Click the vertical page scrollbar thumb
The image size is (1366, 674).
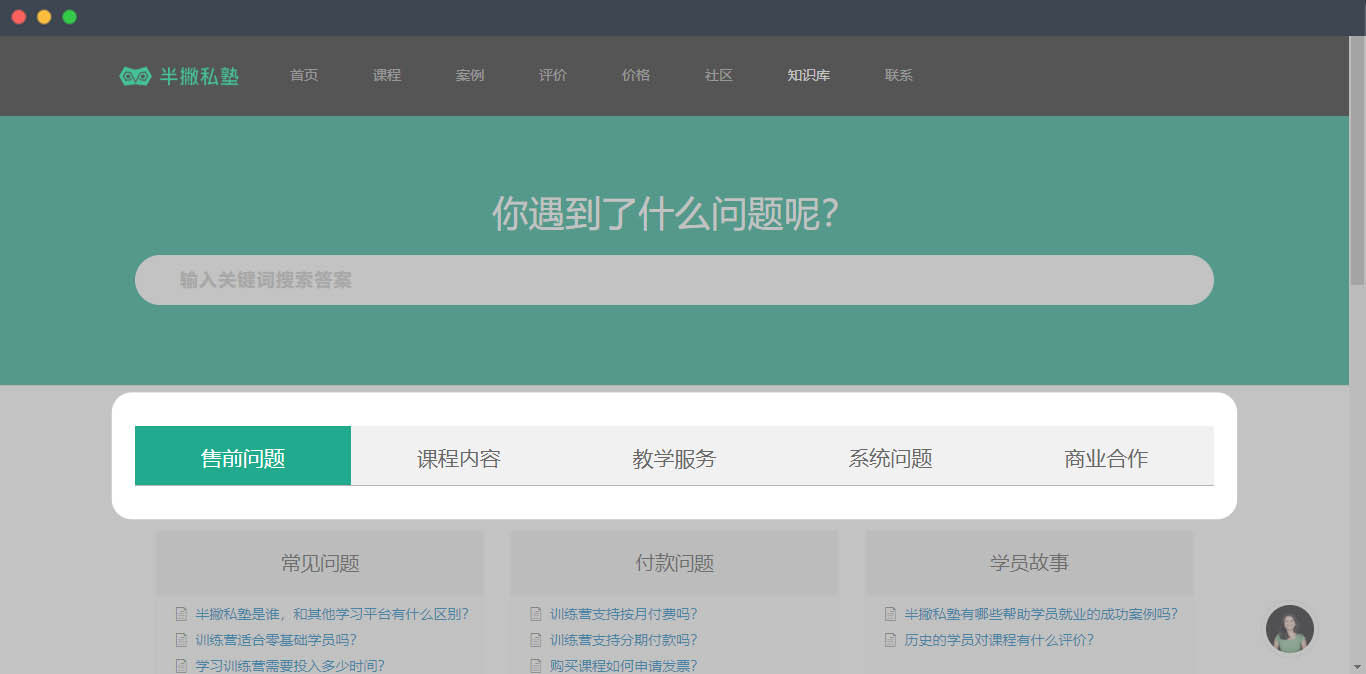click(1357, 160)
